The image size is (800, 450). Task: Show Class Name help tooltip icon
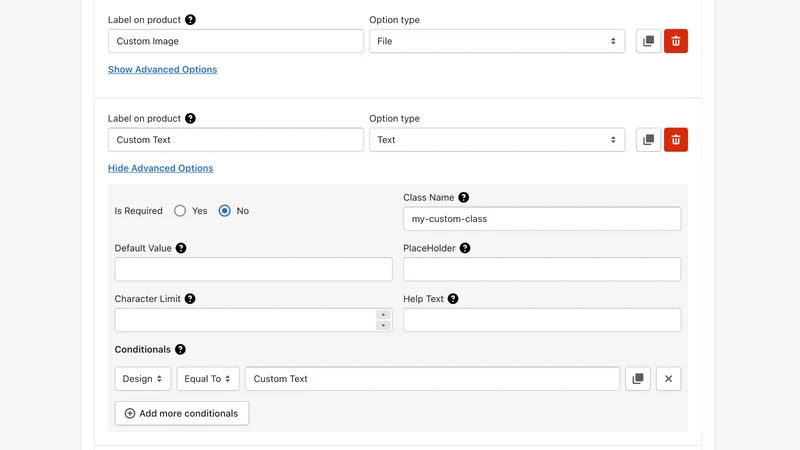(463, 197)
